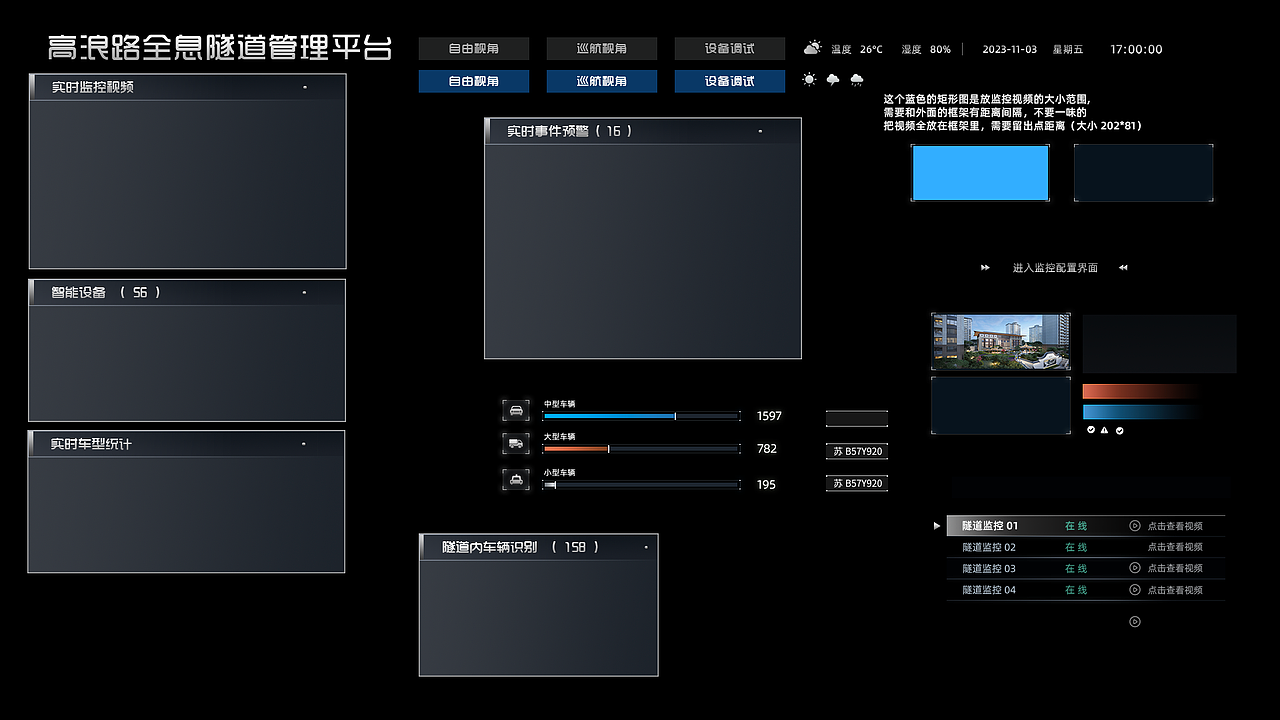
Task: Select the blue 自由视角 tab
Action: coord(474,81)
